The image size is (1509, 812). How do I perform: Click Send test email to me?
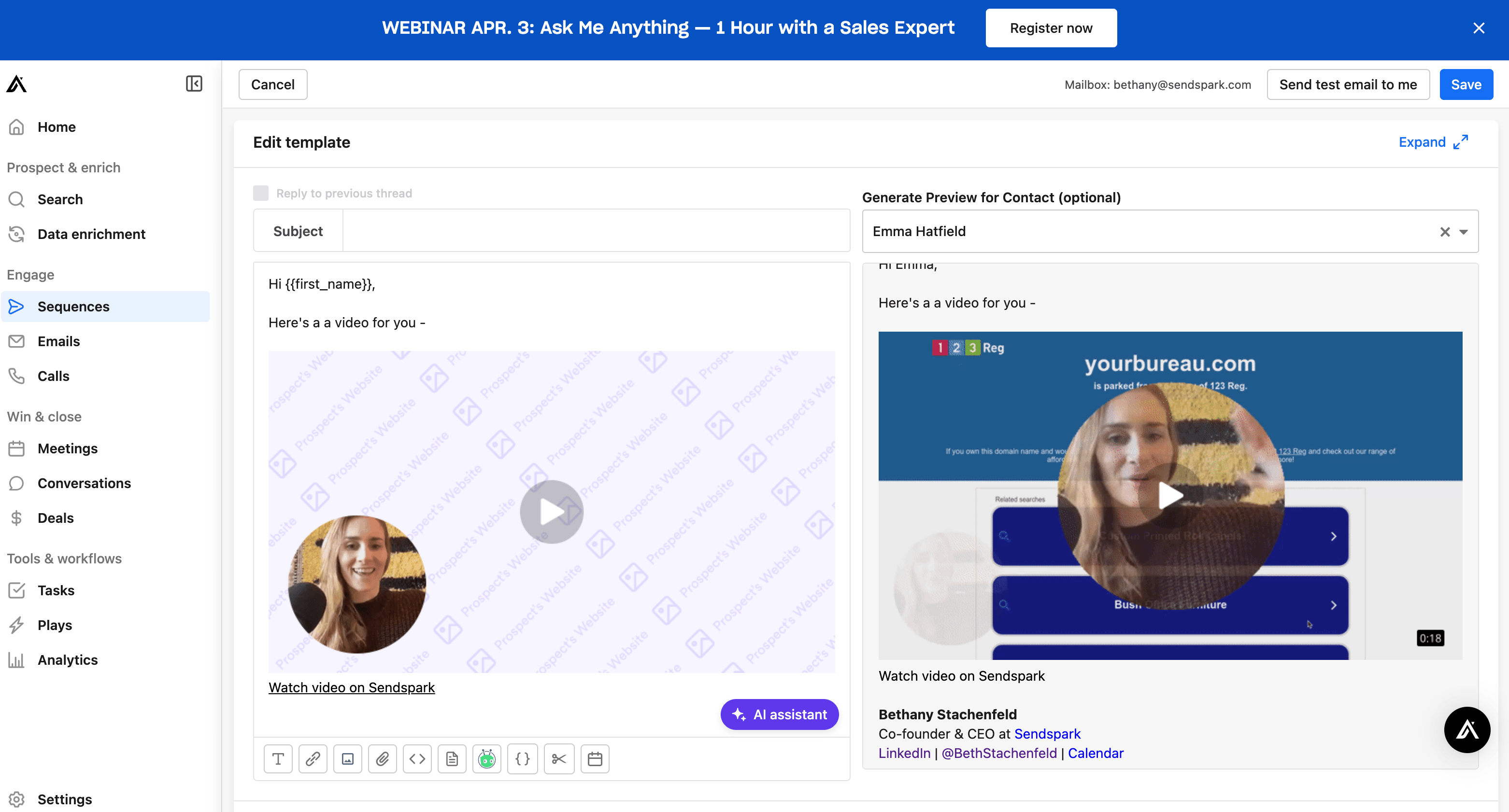coord(1348,84)
